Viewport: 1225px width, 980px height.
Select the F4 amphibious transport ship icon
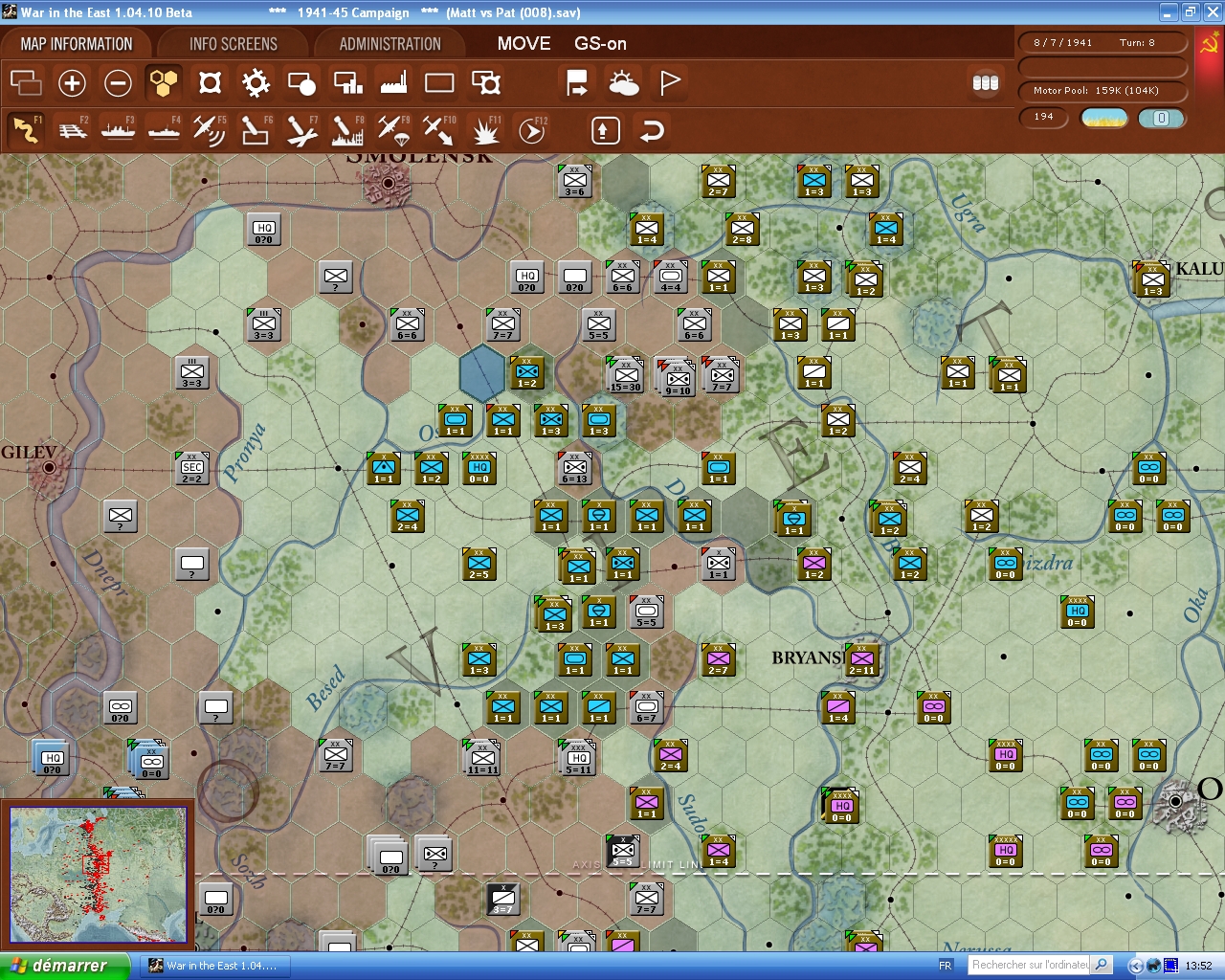[x=165, y=130]
